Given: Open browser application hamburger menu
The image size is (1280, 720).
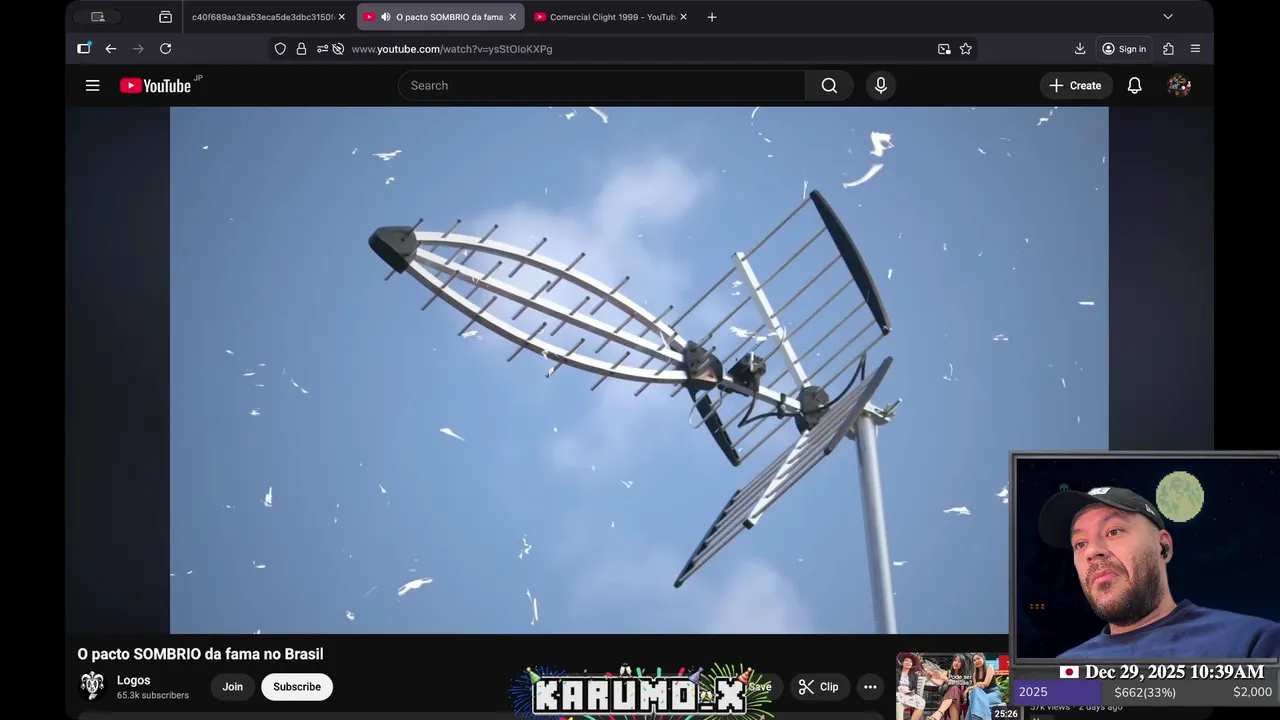Looking at the screenshot, I should pyautogui.click(x=1195, y=49).
